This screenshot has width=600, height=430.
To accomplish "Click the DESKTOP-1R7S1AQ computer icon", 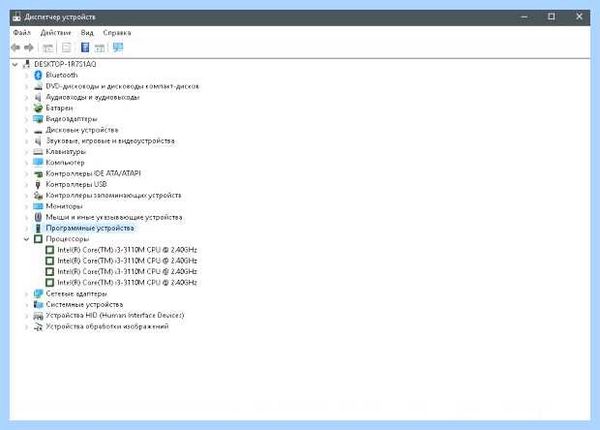I will pyautogui.click(x=27, y=64).
